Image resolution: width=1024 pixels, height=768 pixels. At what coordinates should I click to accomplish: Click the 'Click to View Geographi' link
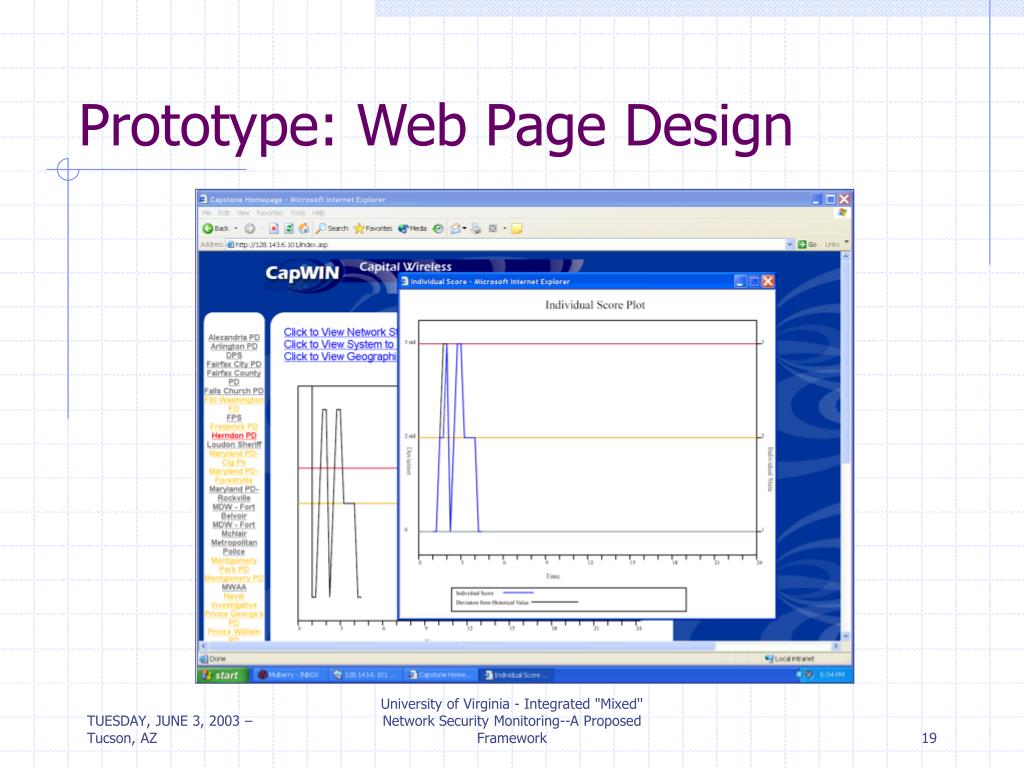(340, 357)
